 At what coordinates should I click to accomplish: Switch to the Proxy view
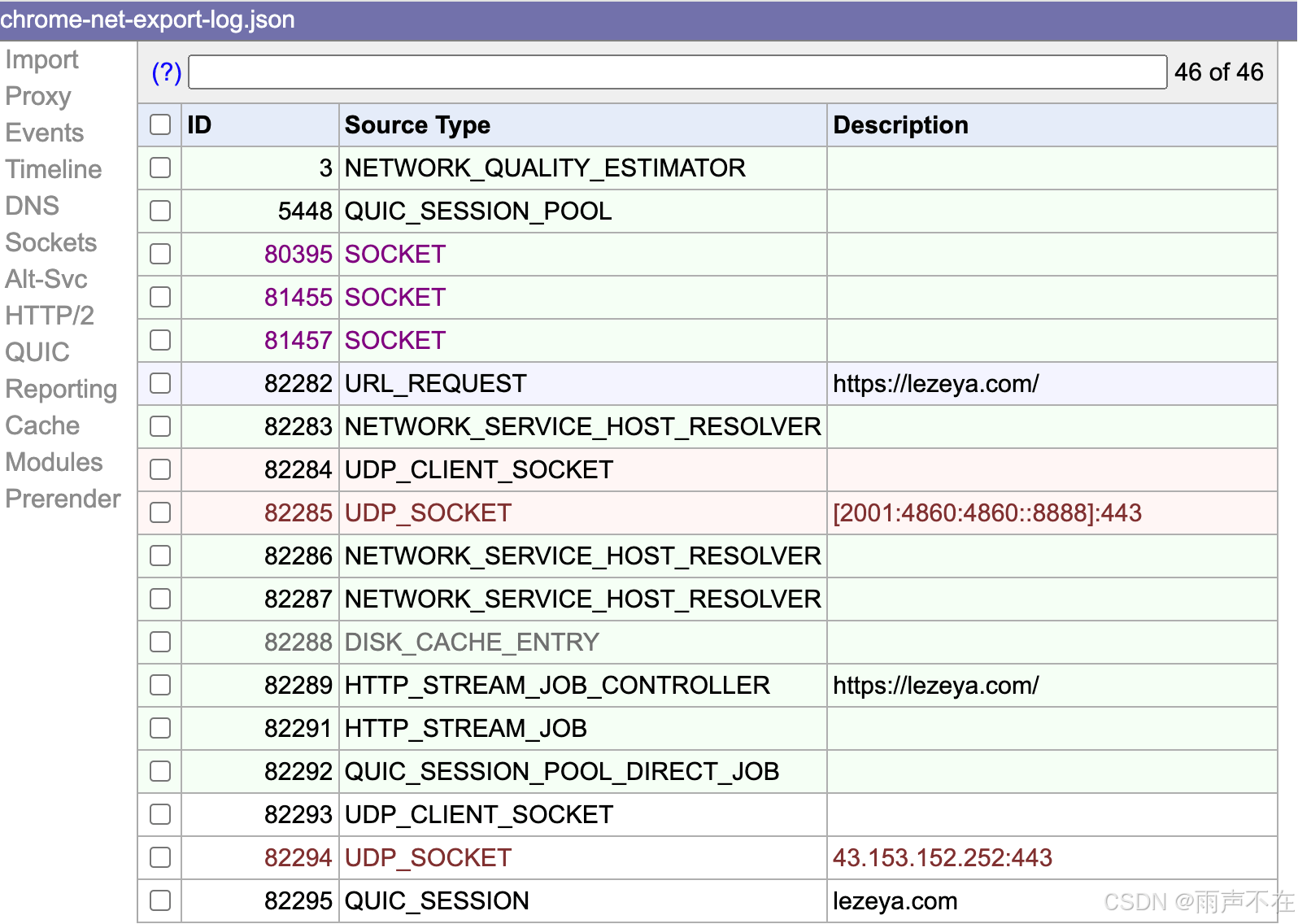38,96
